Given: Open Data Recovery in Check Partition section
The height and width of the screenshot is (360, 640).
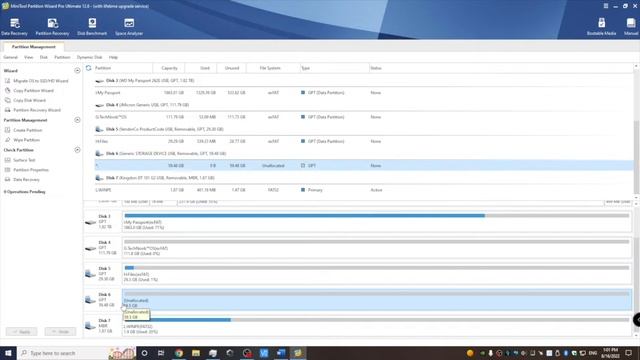Looking at the screenshot, I should click(x=22, y=180).
